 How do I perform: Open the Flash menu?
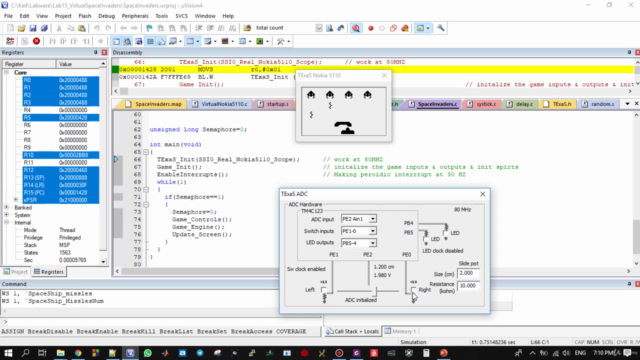click(84, 16)
